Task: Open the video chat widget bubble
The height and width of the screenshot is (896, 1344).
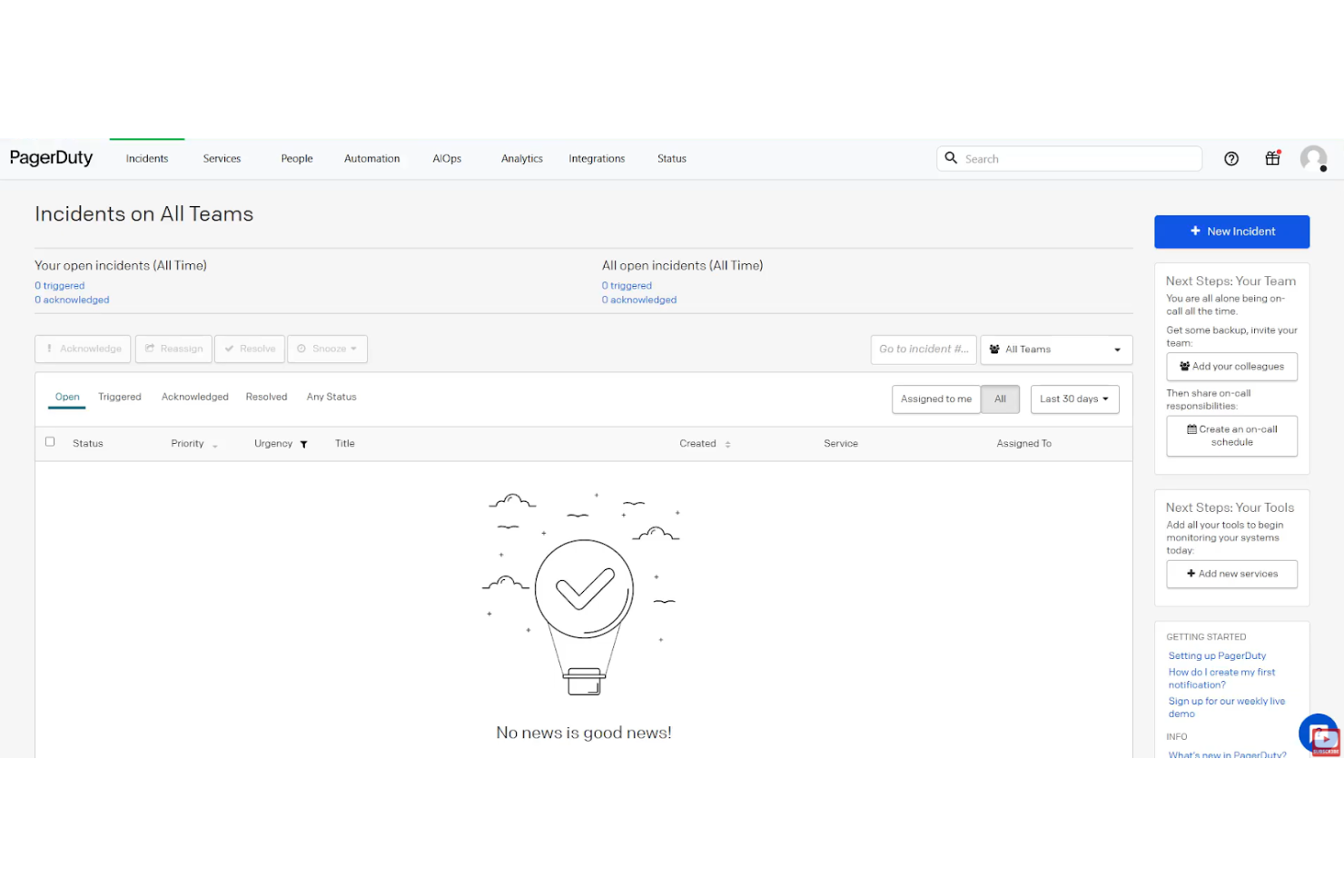Action: coord(1318,734)
